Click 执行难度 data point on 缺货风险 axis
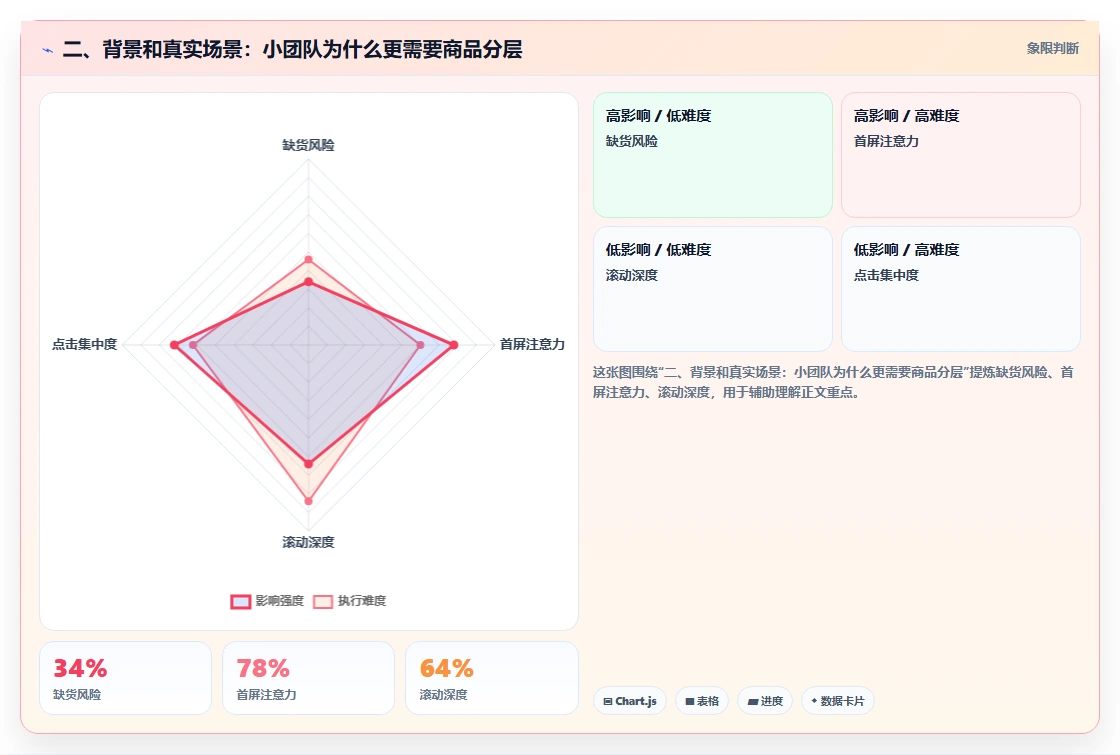 coord(309,259)
